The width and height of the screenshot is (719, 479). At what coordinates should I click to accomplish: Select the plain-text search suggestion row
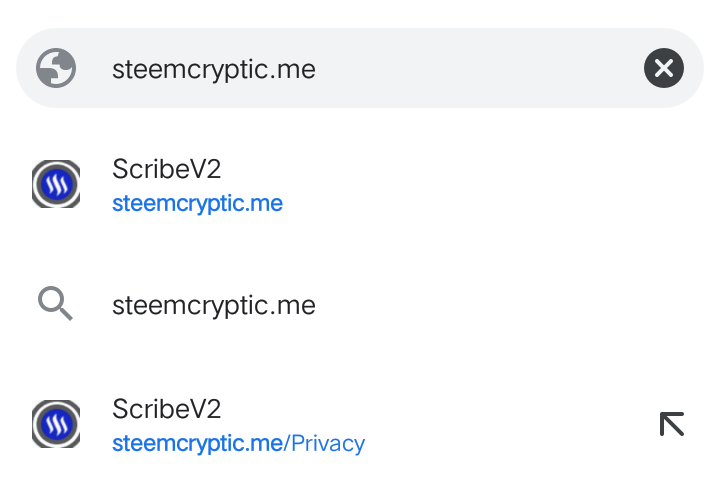[x=360, y=304]
